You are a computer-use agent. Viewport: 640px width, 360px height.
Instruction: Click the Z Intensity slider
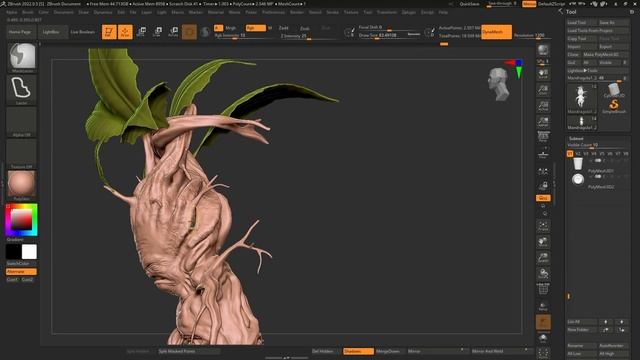point(308,36)
